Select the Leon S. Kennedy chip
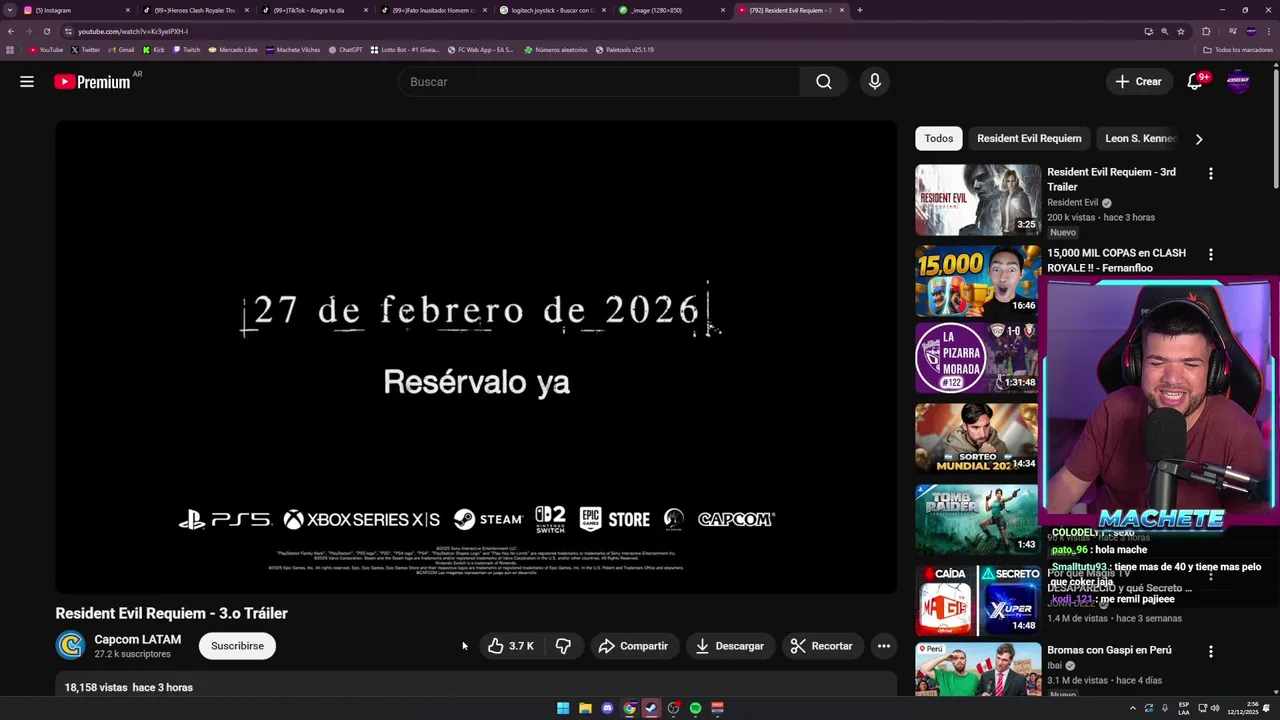Screen dimensions: 1280x720 pyautogui.click(x=1140, y=139)
